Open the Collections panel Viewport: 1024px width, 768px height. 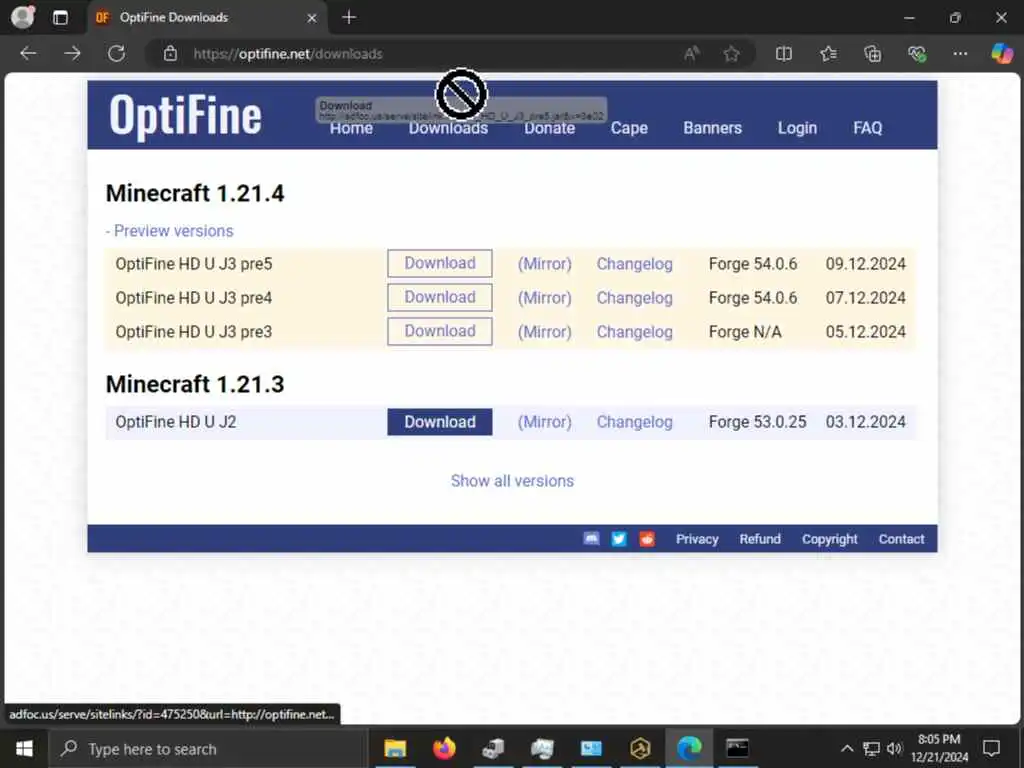[872, 54]
